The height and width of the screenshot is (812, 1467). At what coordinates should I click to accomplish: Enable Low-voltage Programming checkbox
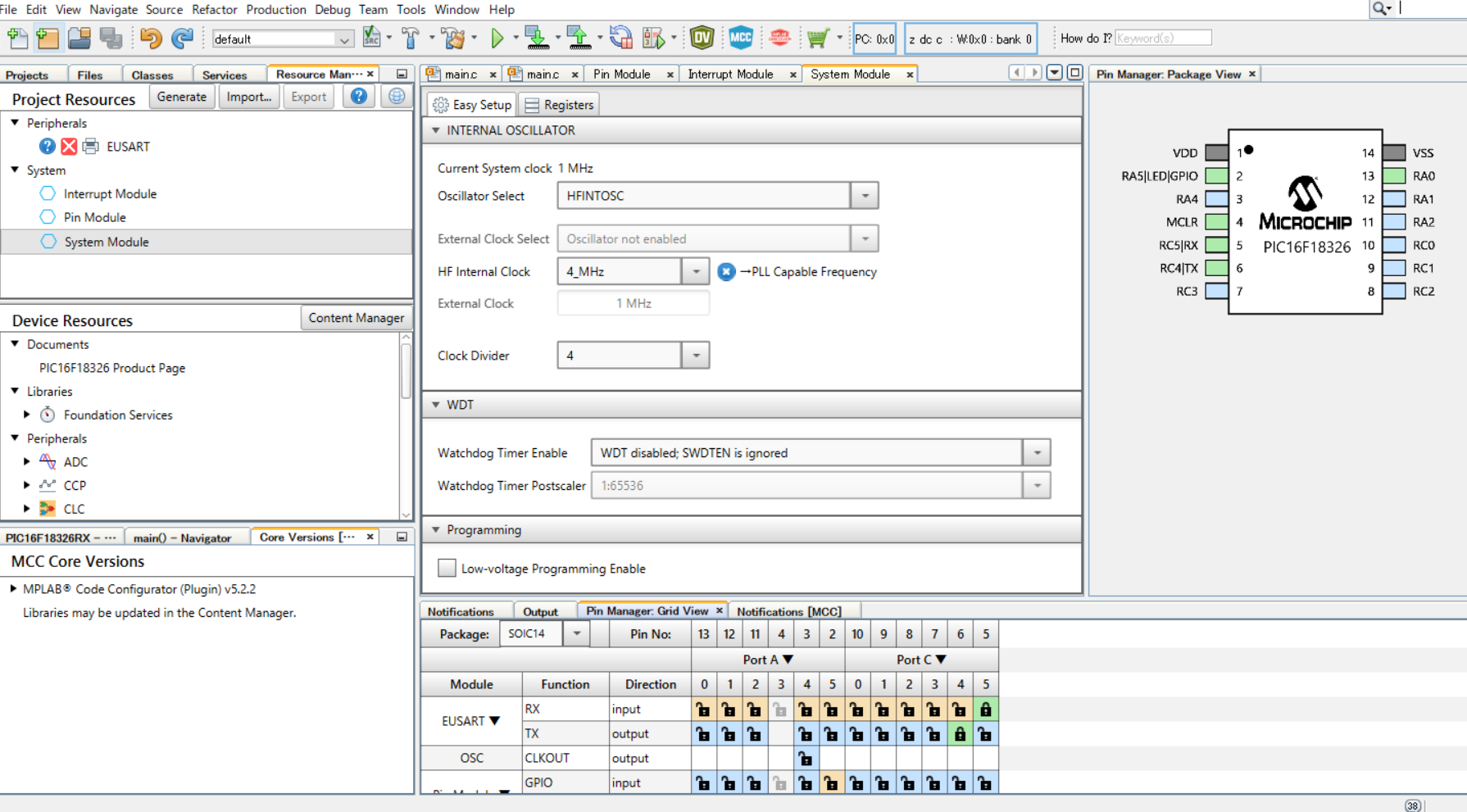coord(447,569)
